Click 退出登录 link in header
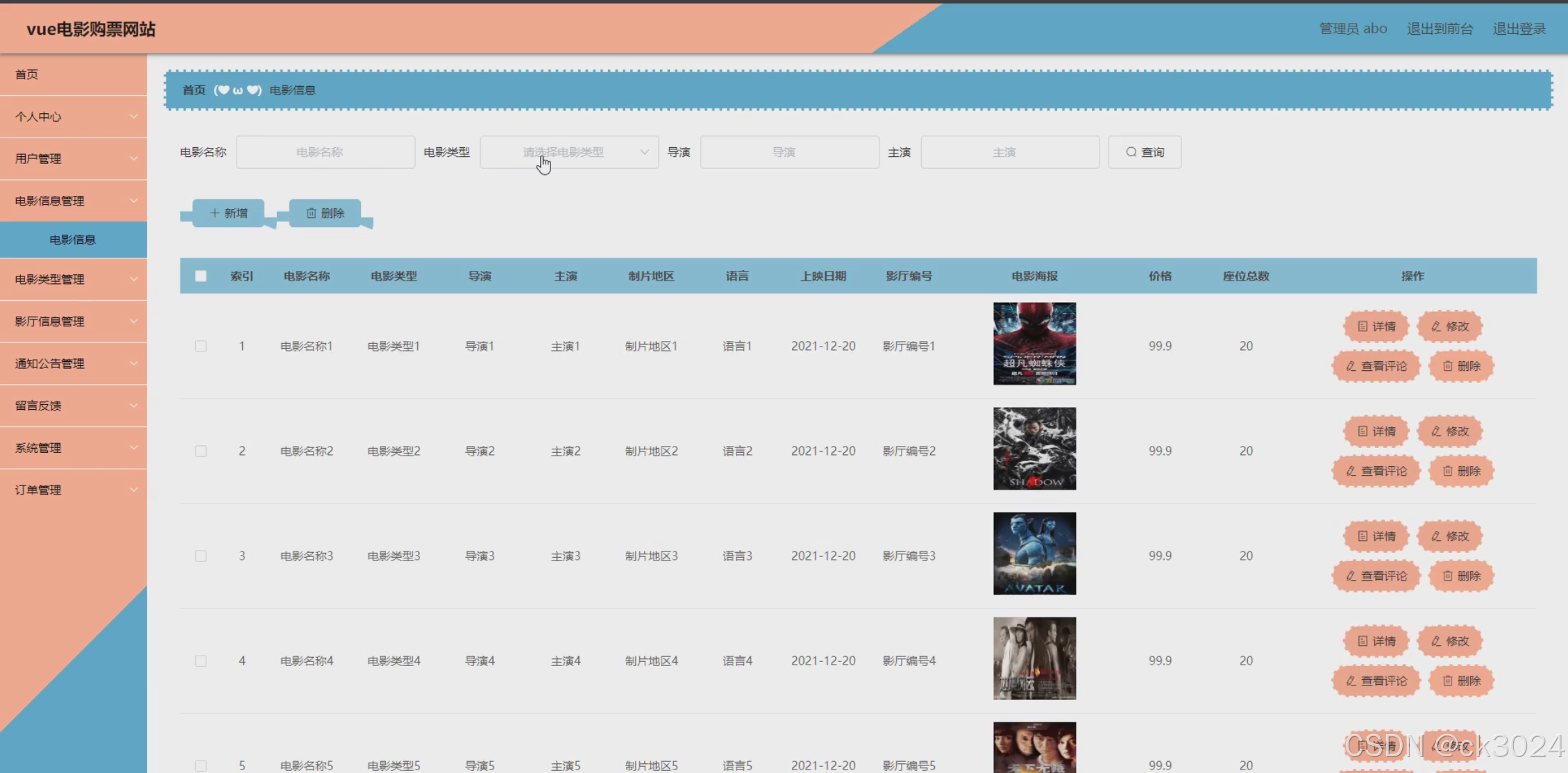The image size is (1568, 773). tap(1519, 28)
